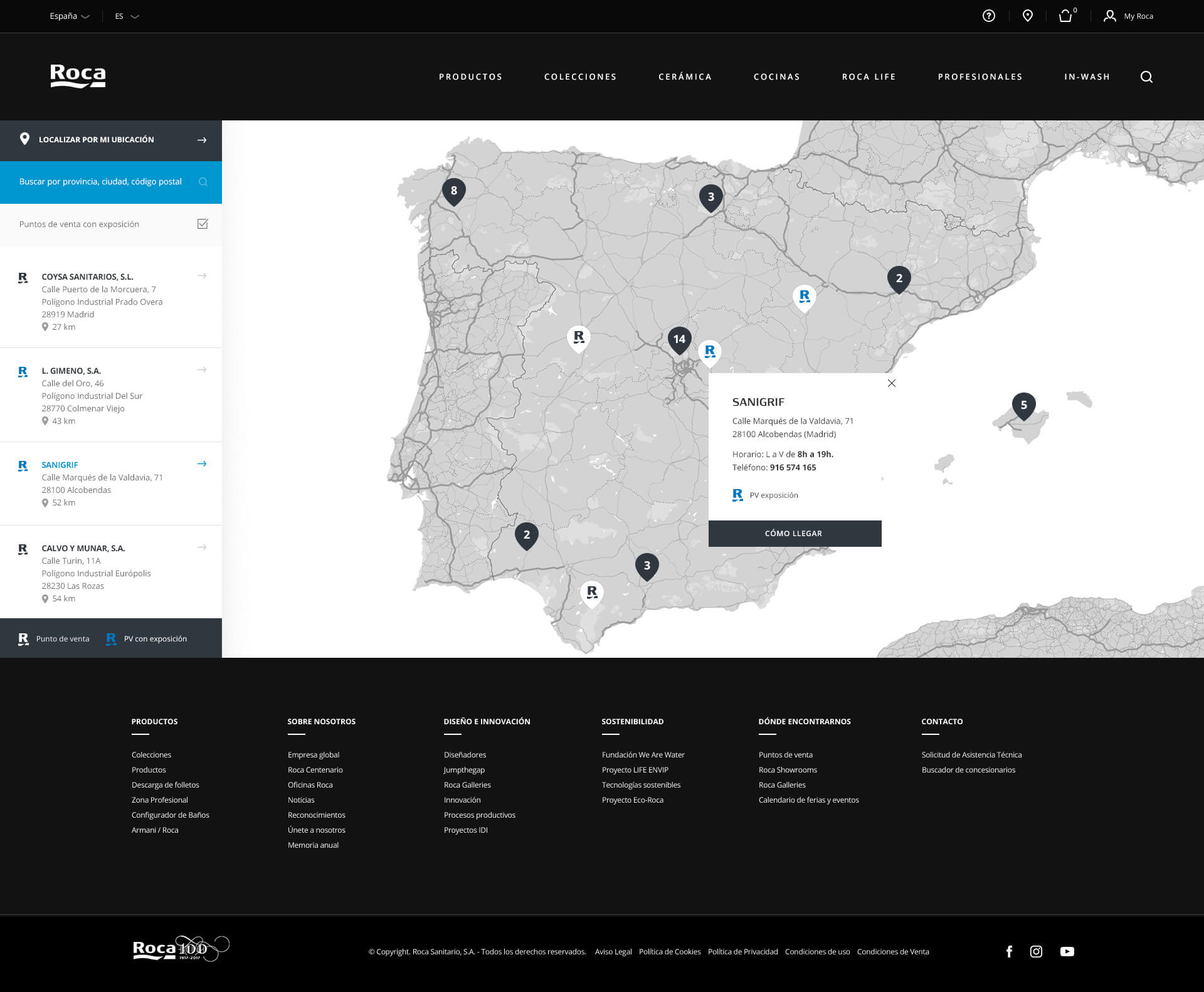Open Memoria anual footer link

[x=313, y=845]
